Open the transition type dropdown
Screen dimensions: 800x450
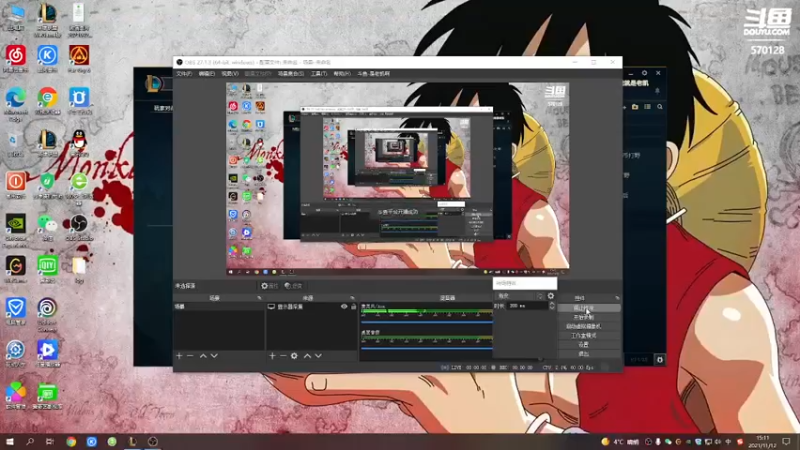tap(520, 296)
